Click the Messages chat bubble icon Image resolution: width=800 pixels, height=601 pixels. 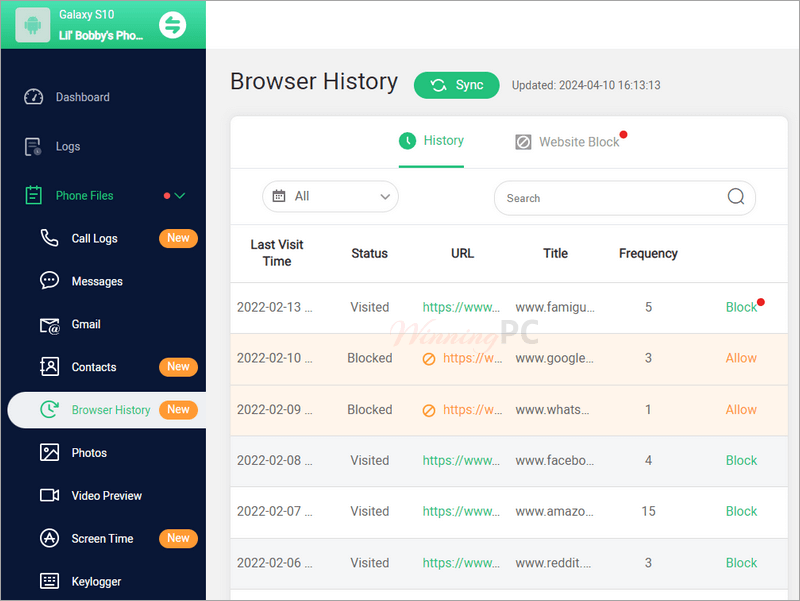(x=49, y=281)
